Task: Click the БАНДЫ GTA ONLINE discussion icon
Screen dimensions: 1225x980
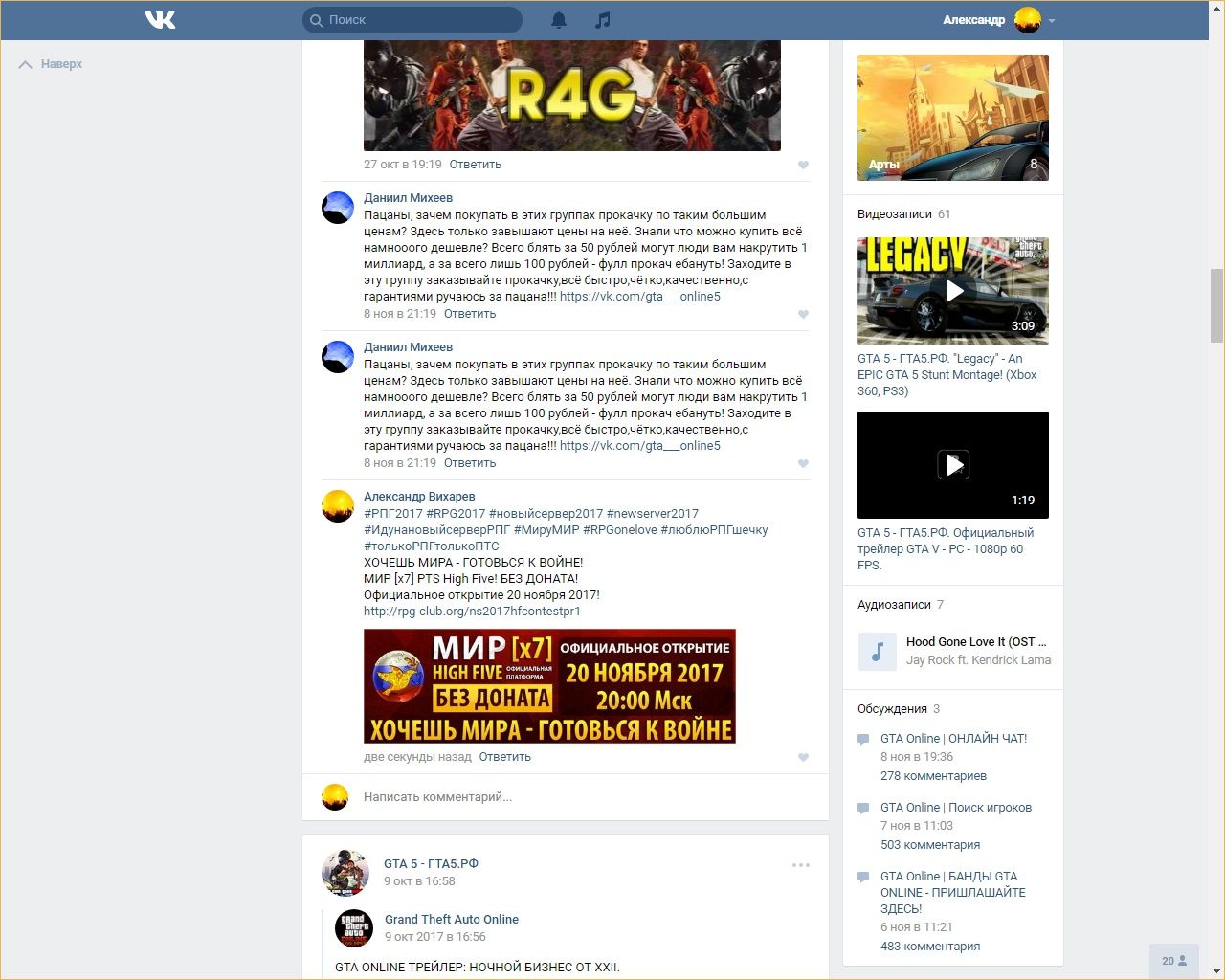Action: tap(863, 878)
